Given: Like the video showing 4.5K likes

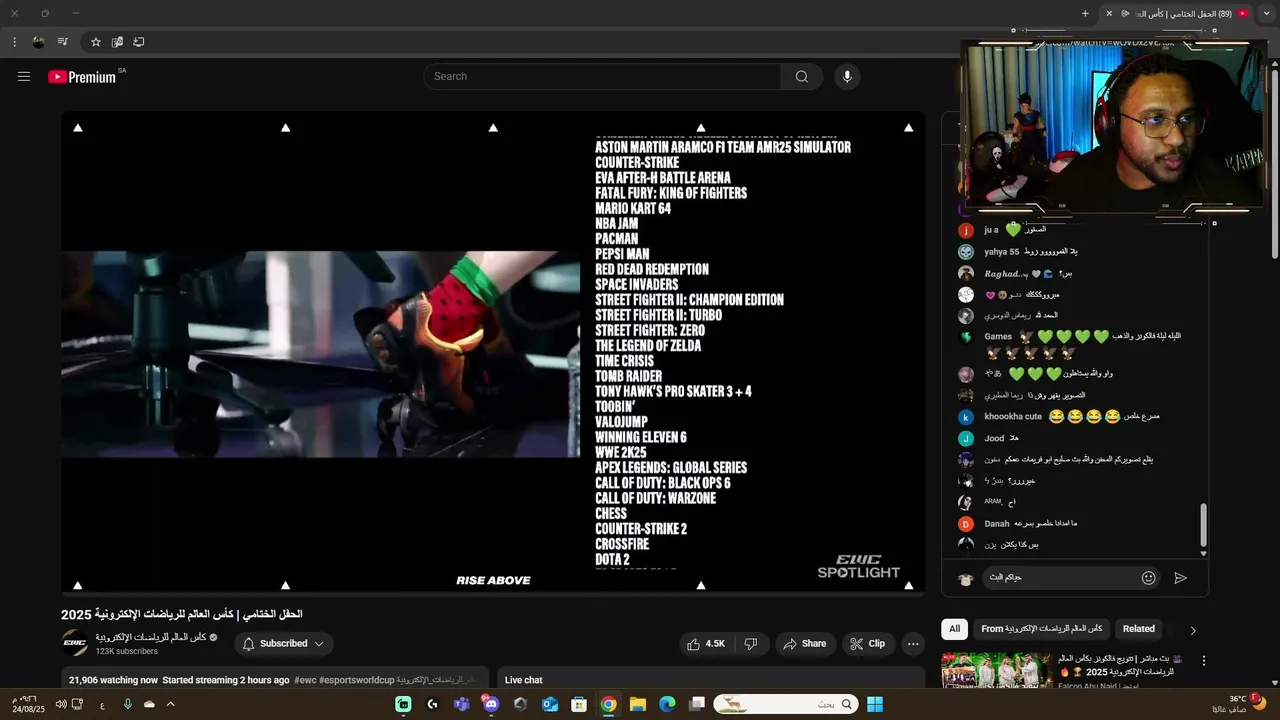Looking at the screenshot, I should (706, 644).
